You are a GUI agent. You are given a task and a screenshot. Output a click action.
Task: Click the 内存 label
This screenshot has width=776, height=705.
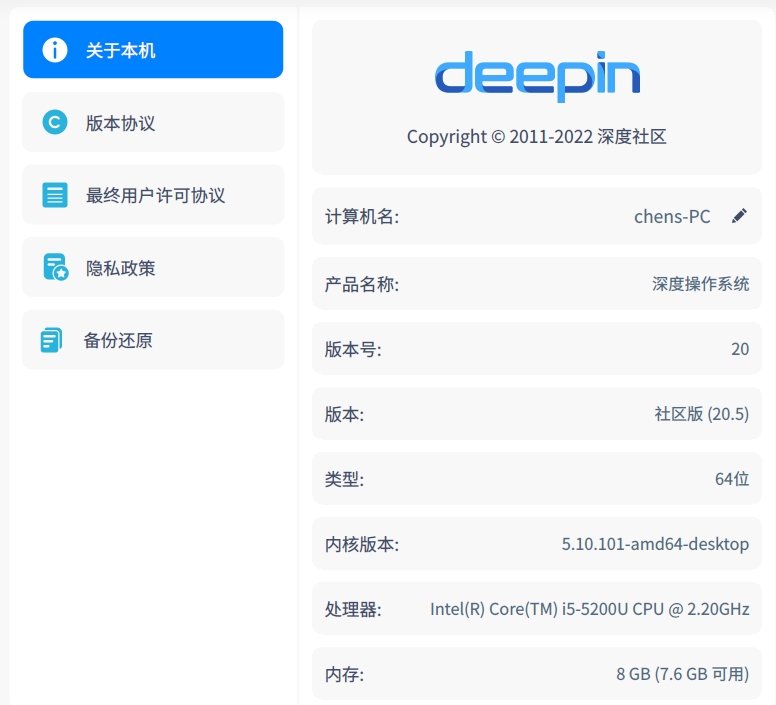[344, 674]
